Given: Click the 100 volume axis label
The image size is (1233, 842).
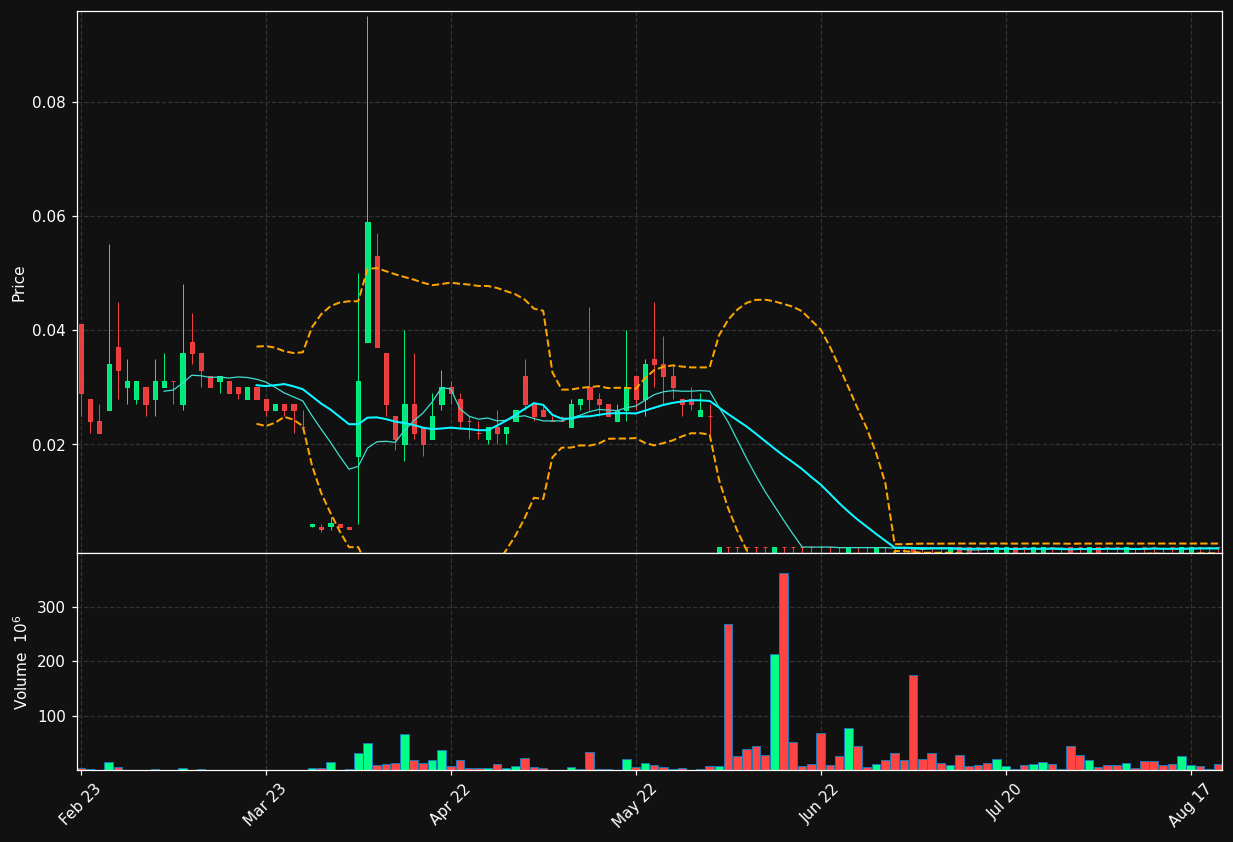Looking at the screenshot, I should point(53,717).
